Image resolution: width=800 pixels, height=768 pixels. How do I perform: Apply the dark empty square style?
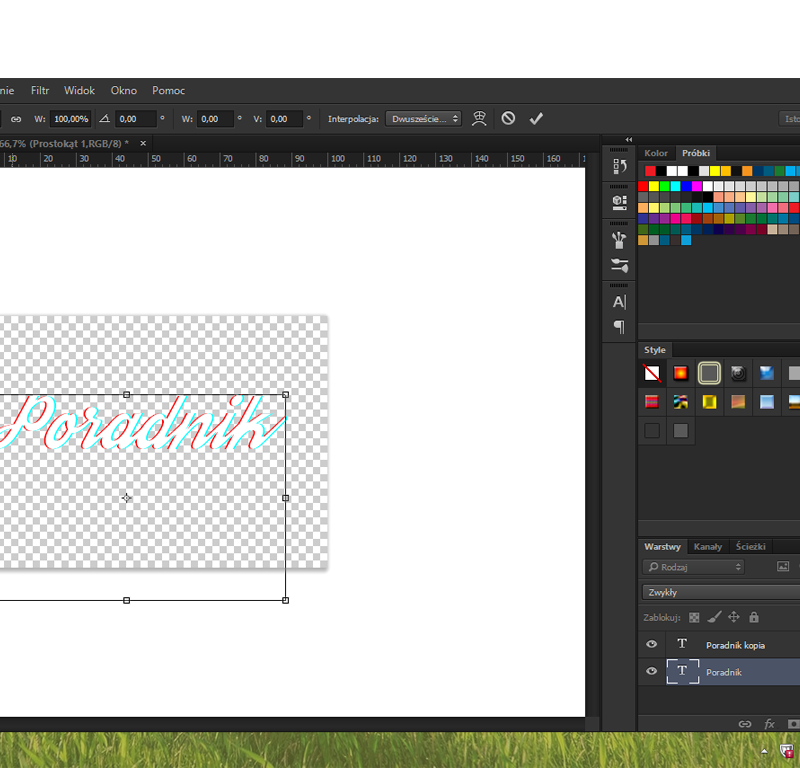pos(652,431)
